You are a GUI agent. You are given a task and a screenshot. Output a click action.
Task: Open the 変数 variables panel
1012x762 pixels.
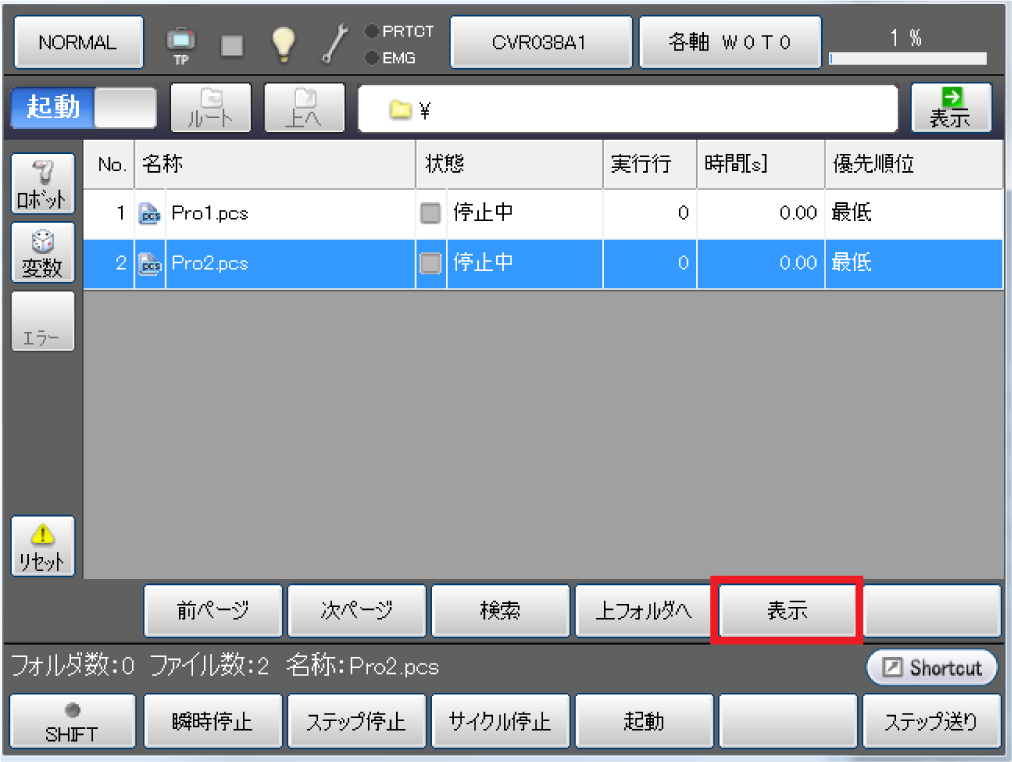[x=43, y=252]
